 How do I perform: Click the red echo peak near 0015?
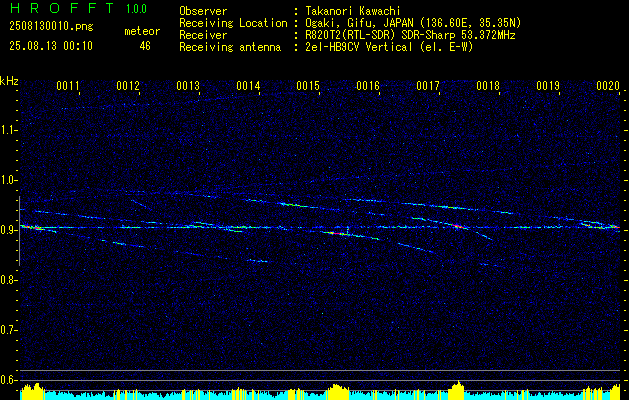point(336,233)
